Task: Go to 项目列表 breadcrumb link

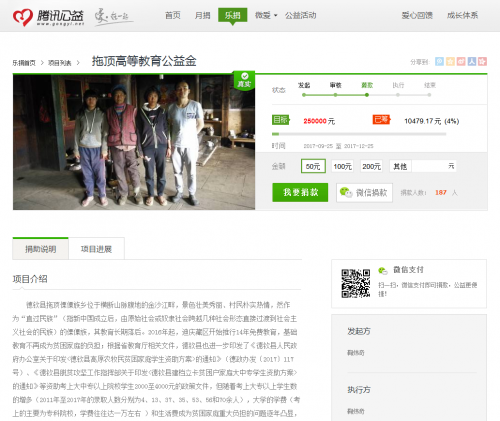Action: [x=60, y=63]
